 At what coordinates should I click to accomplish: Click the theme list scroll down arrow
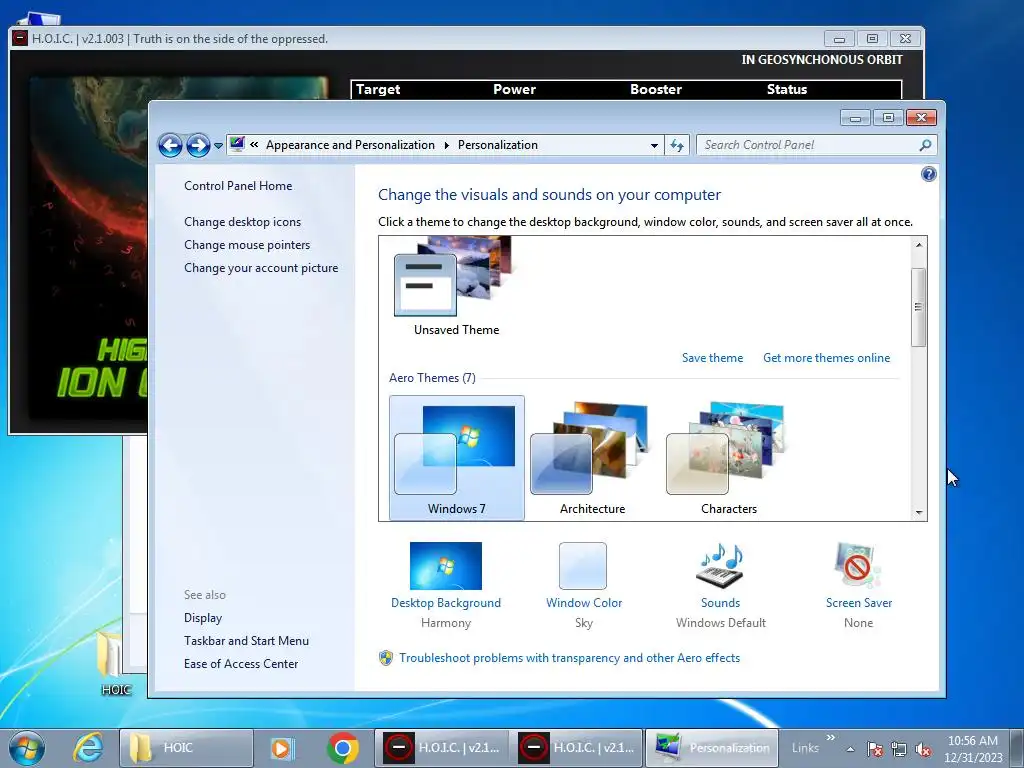tap(919, 513)
